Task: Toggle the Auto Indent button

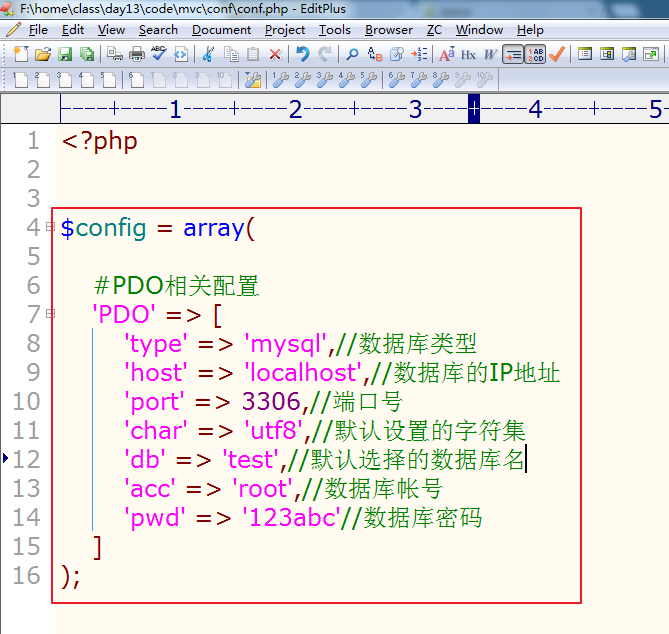Action: [513, 54]
